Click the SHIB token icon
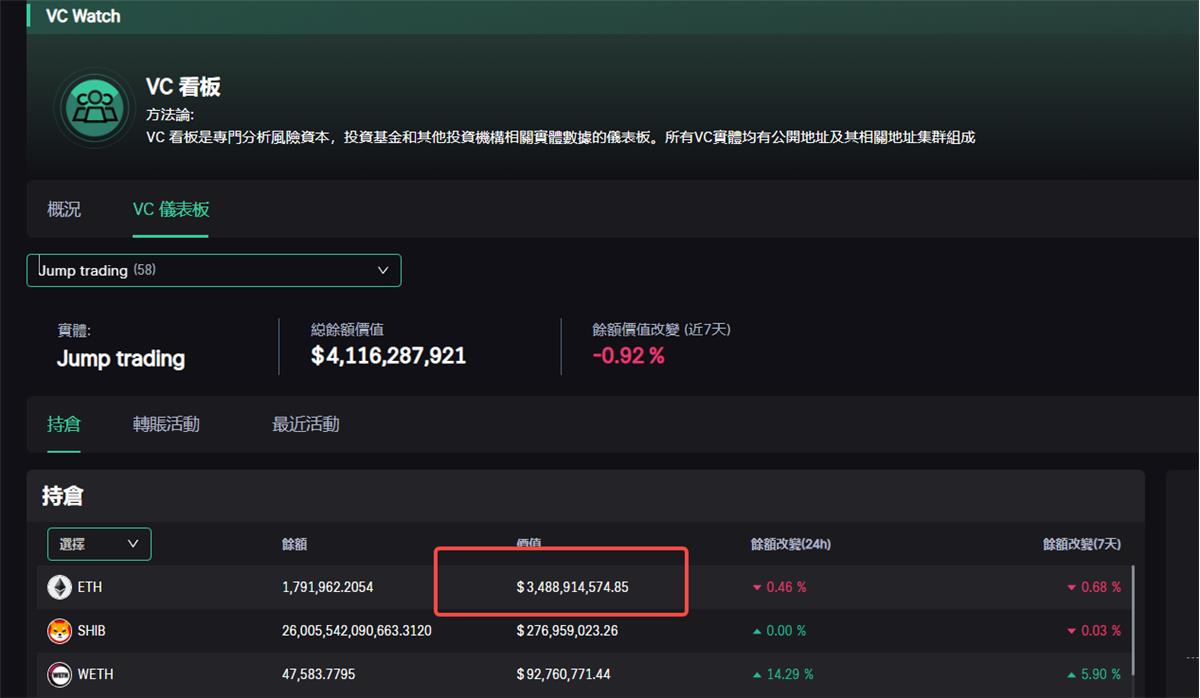The height and width of the screenshot is (698, 1200). pos(59,631)
